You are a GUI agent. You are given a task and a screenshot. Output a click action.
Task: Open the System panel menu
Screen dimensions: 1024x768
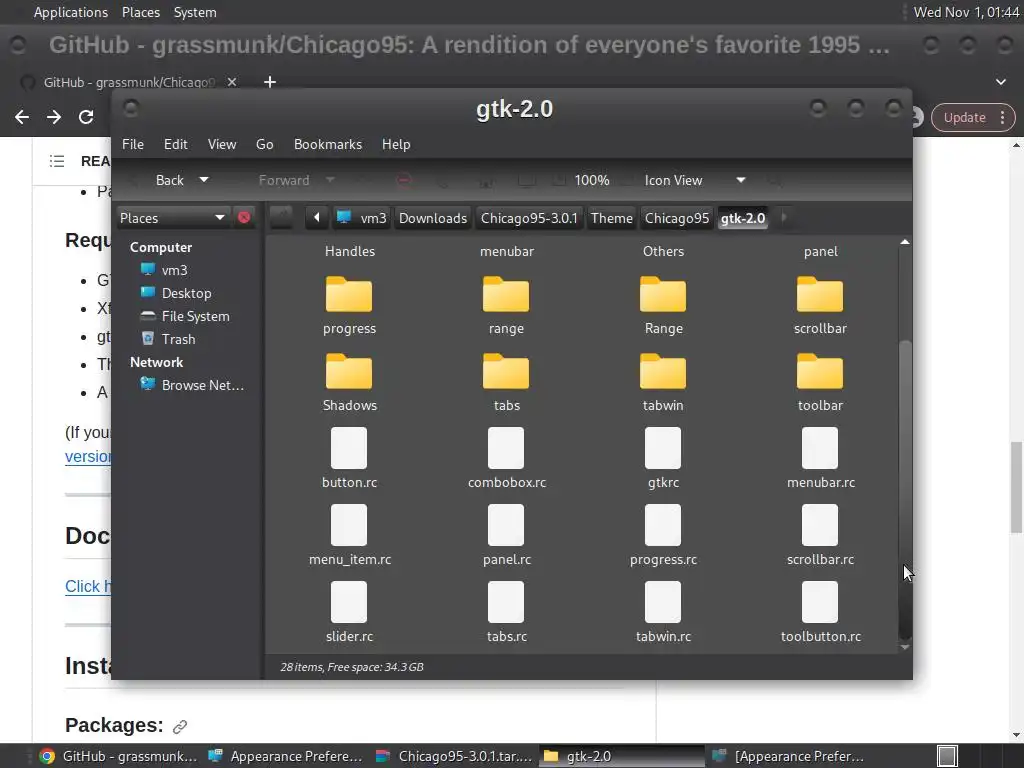click(x=195, y=12)
